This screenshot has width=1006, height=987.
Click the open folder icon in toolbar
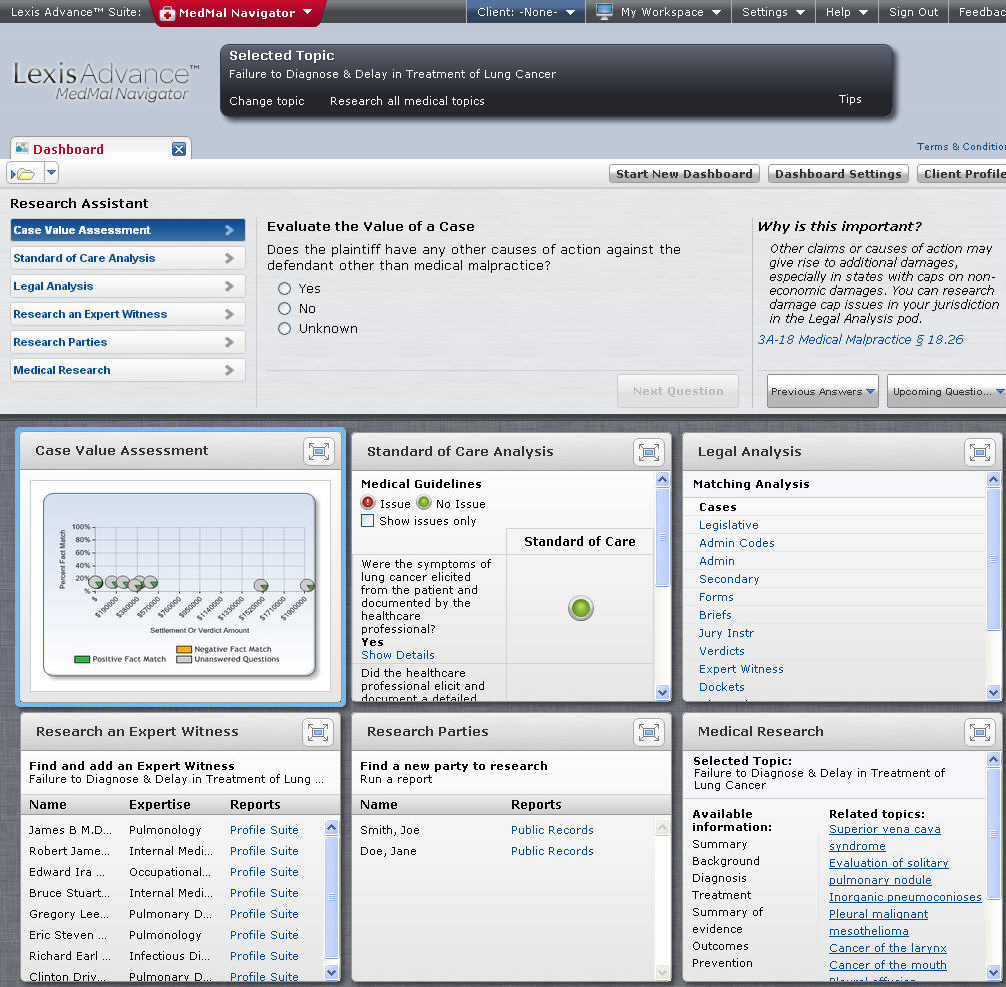pos(23,173)
